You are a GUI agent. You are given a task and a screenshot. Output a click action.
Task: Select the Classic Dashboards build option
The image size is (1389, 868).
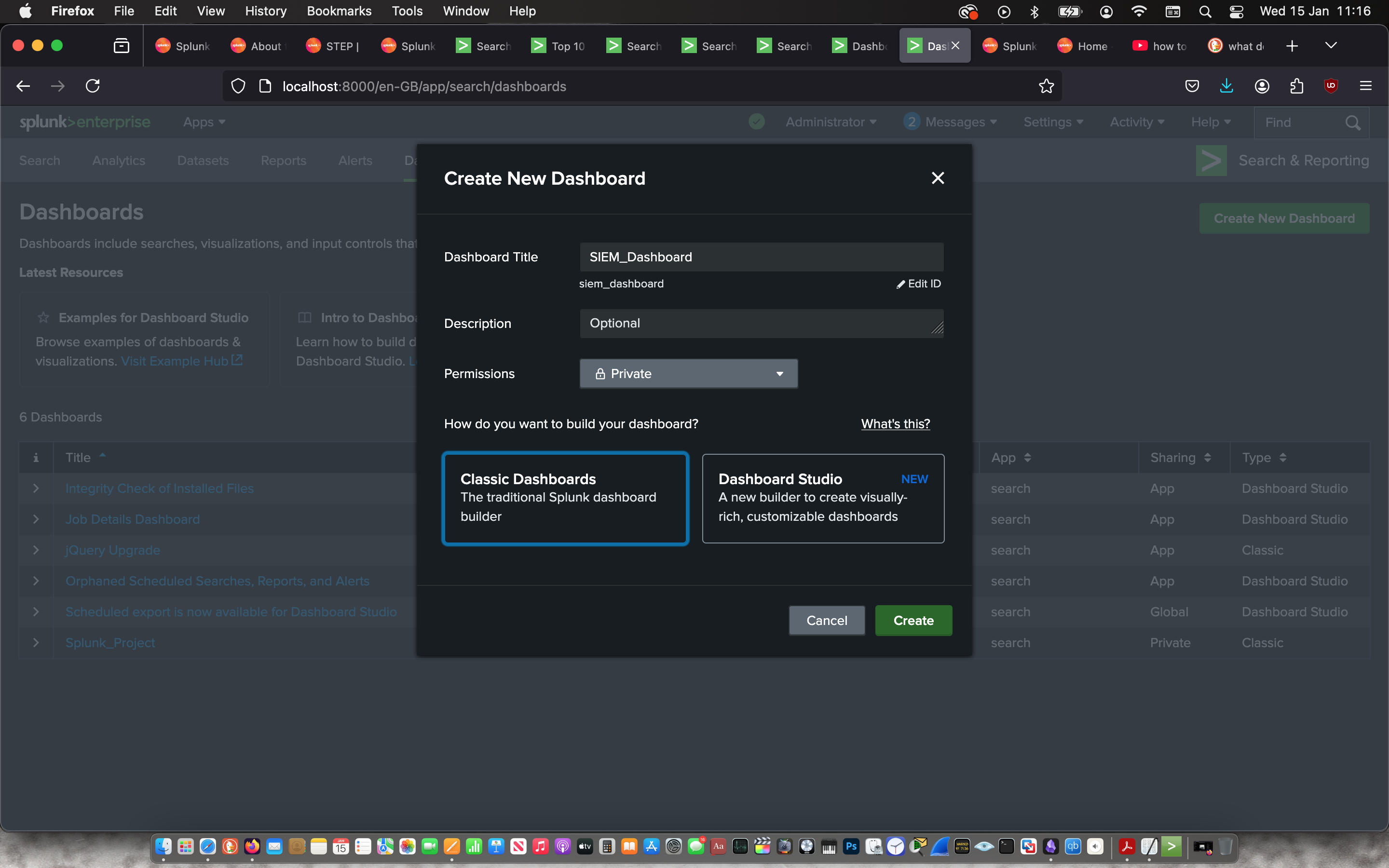click(565, 498)
